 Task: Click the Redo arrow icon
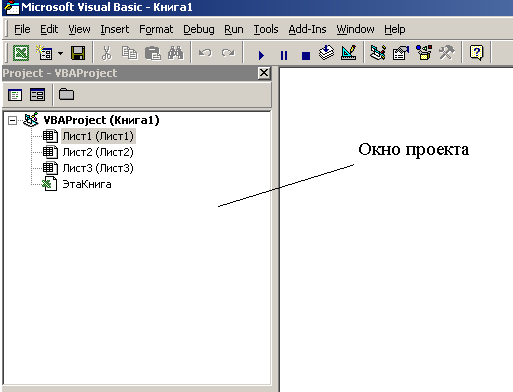(228, 53)
